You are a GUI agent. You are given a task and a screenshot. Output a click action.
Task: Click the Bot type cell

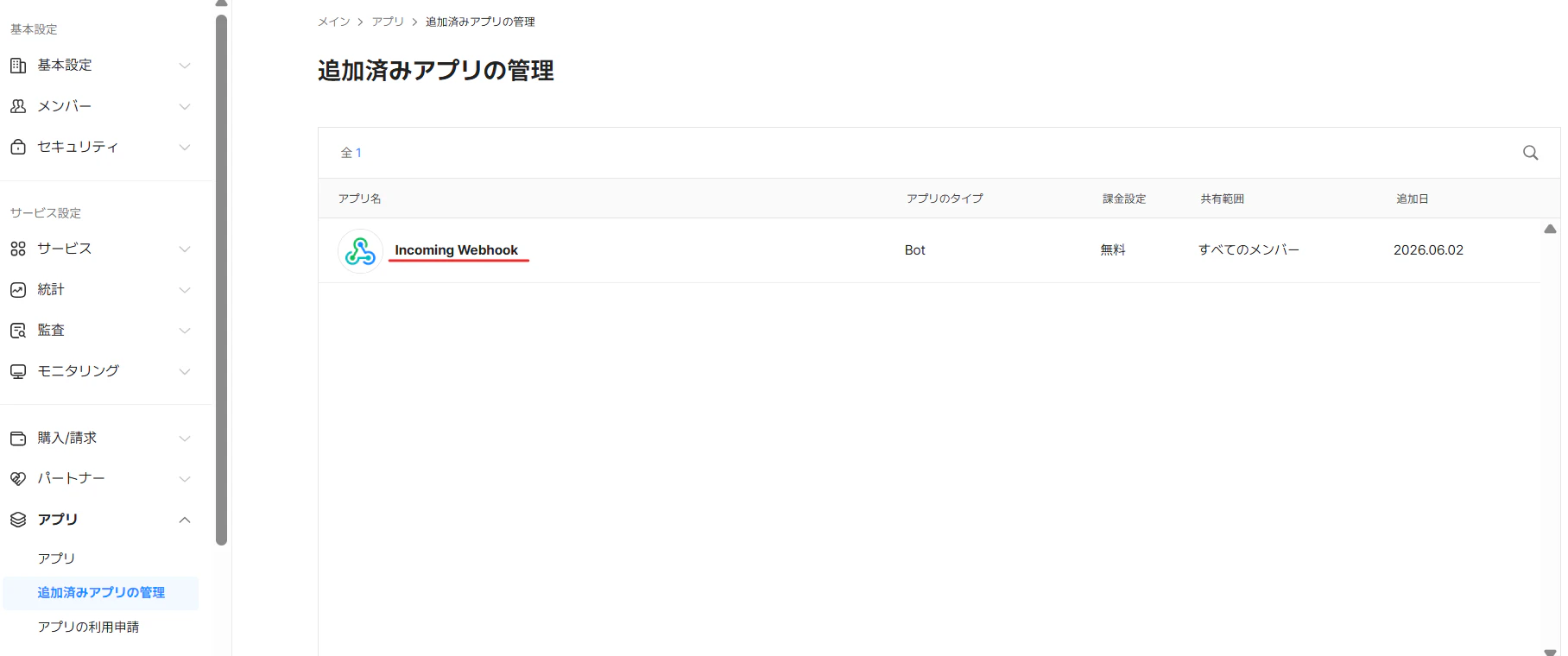(x=915, y=250)
